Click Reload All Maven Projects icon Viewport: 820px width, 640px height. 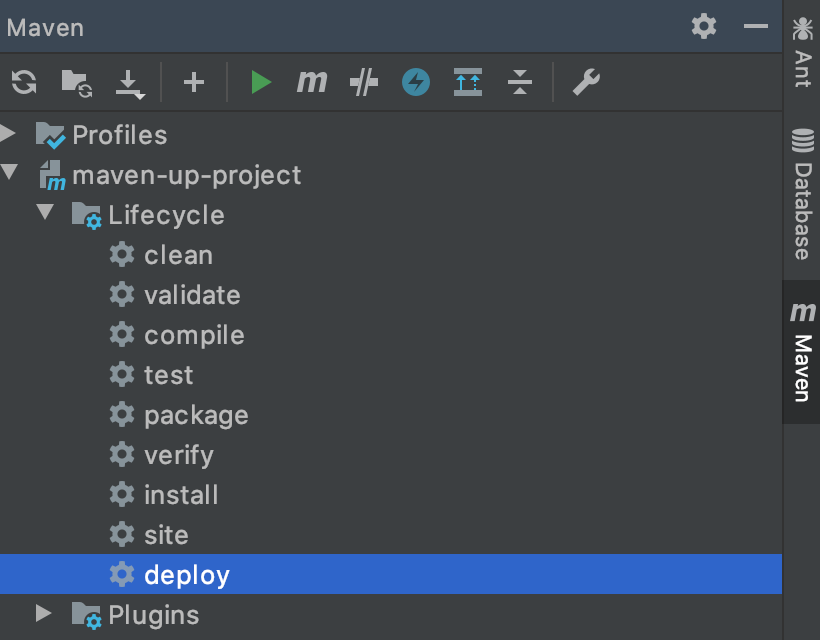point(24,82)
